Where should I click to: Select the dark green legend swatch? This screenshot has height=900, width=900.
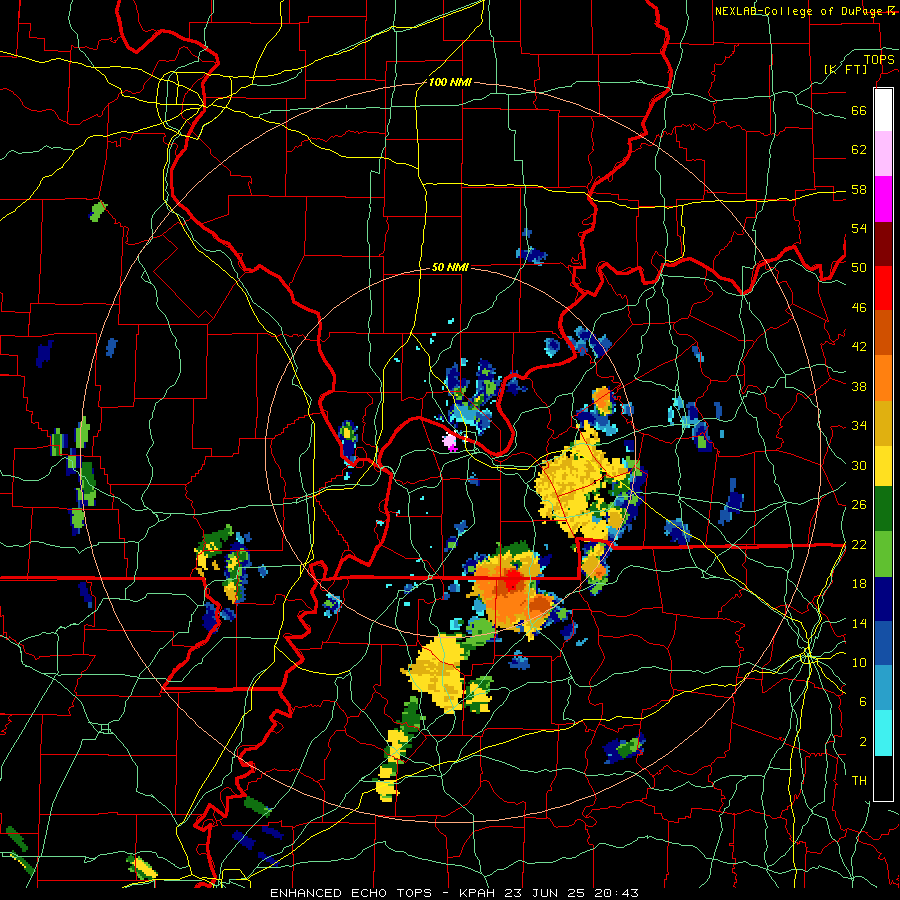point(883,509)
